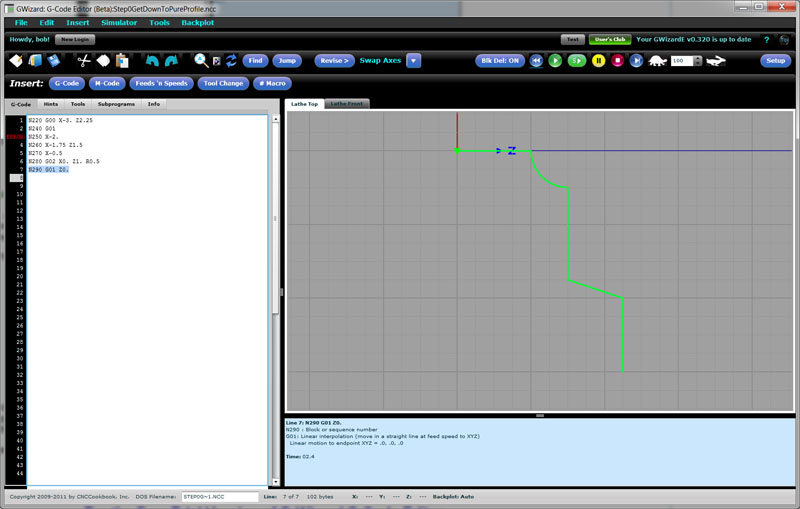Pause the simulation with the yellow button
Screen dimensions: 800x509
click(x=598, y=61)
